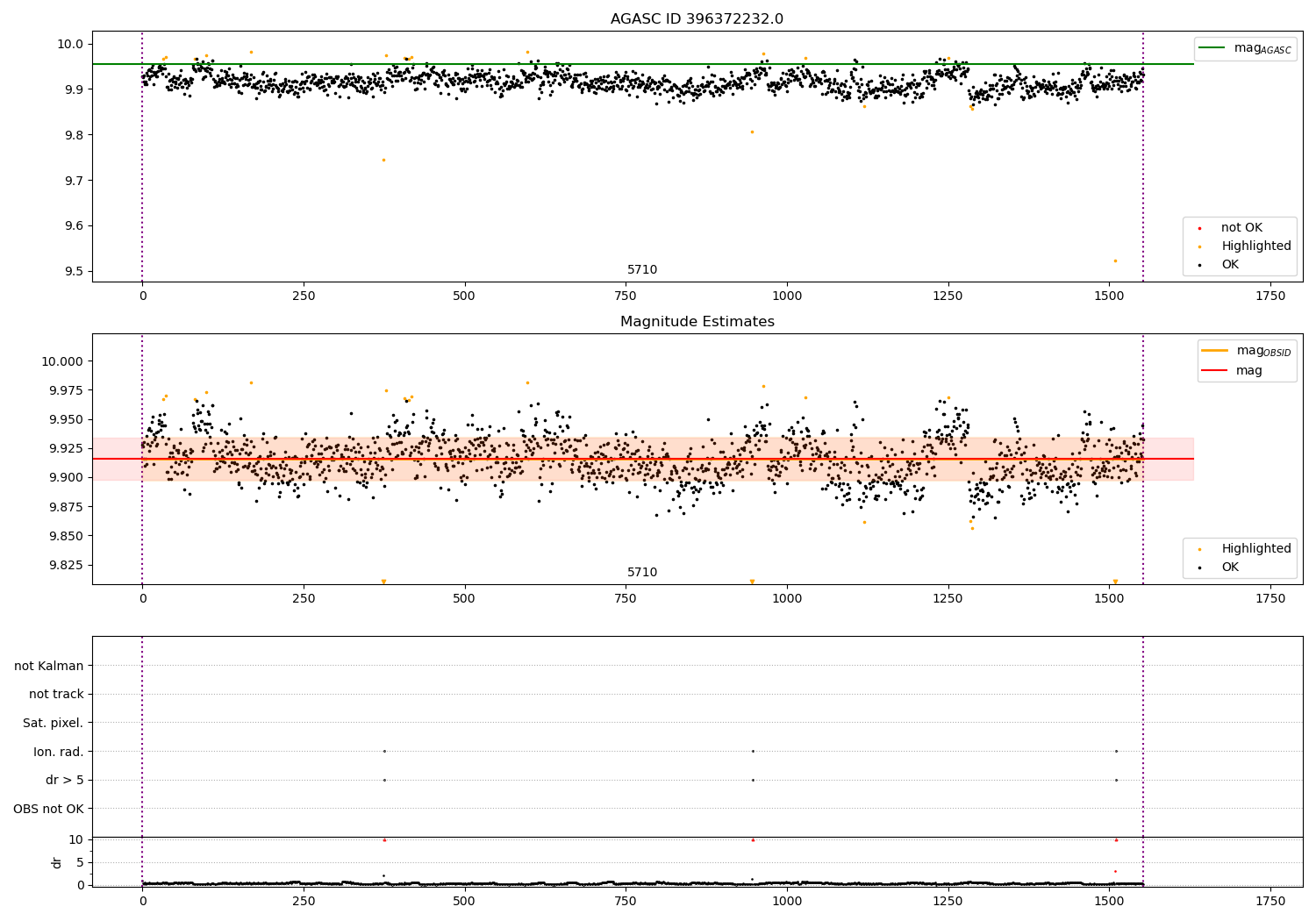Click the 9.925 tick on Magnitude Estimates y-axis
Image resolution: width=1316 pixels, height=921 pixels.
point(66,448)
